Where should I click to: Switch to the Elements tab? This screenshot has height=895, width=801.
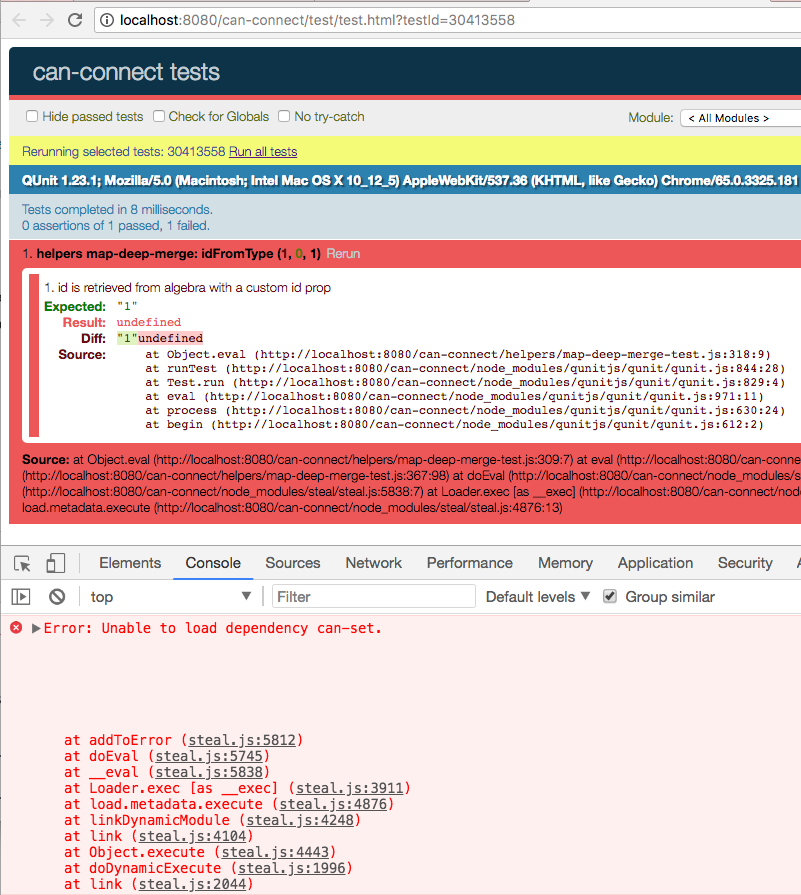[x=130, y=563]
